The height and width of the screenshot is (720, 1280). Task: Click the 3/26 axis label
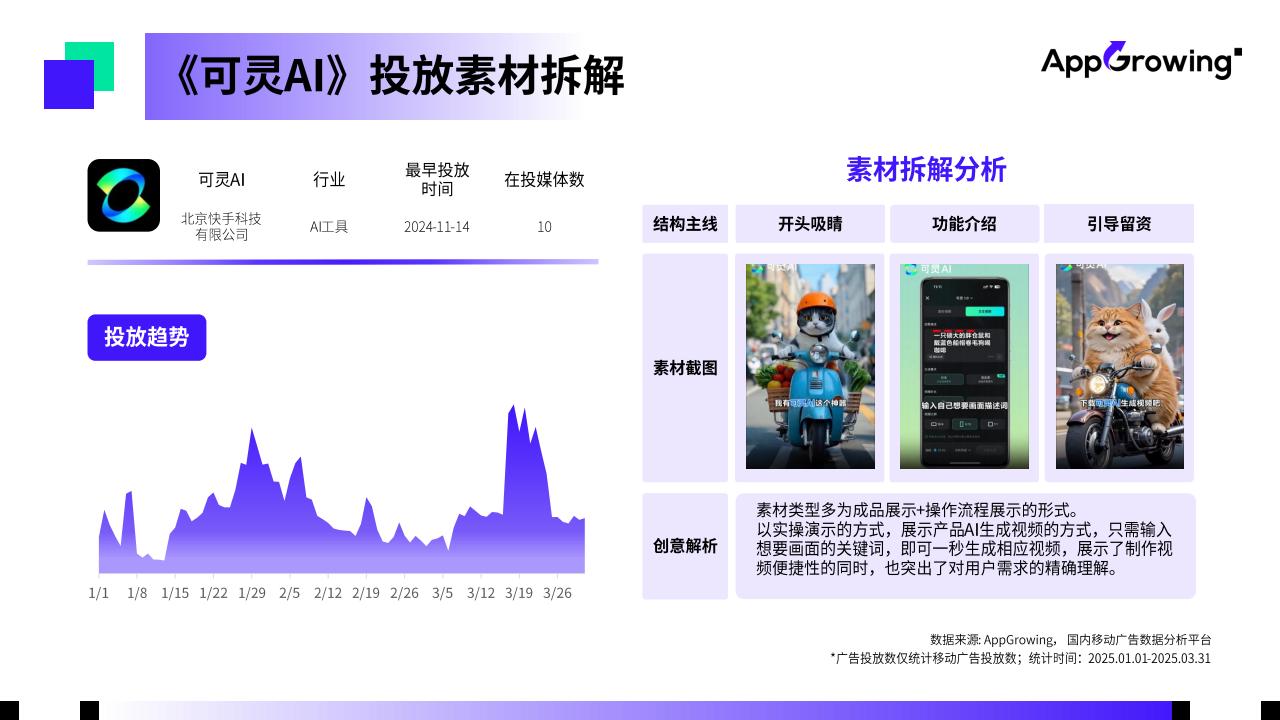(557, 593)
